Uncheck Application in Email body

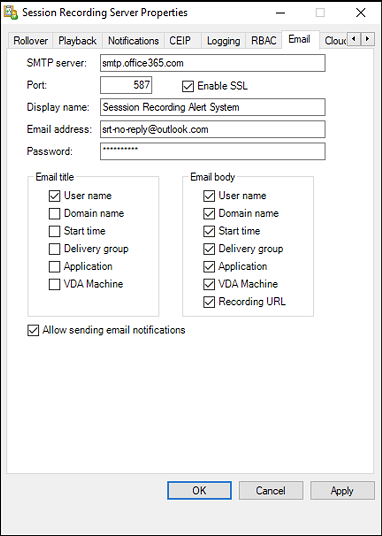tap(209, 267)
